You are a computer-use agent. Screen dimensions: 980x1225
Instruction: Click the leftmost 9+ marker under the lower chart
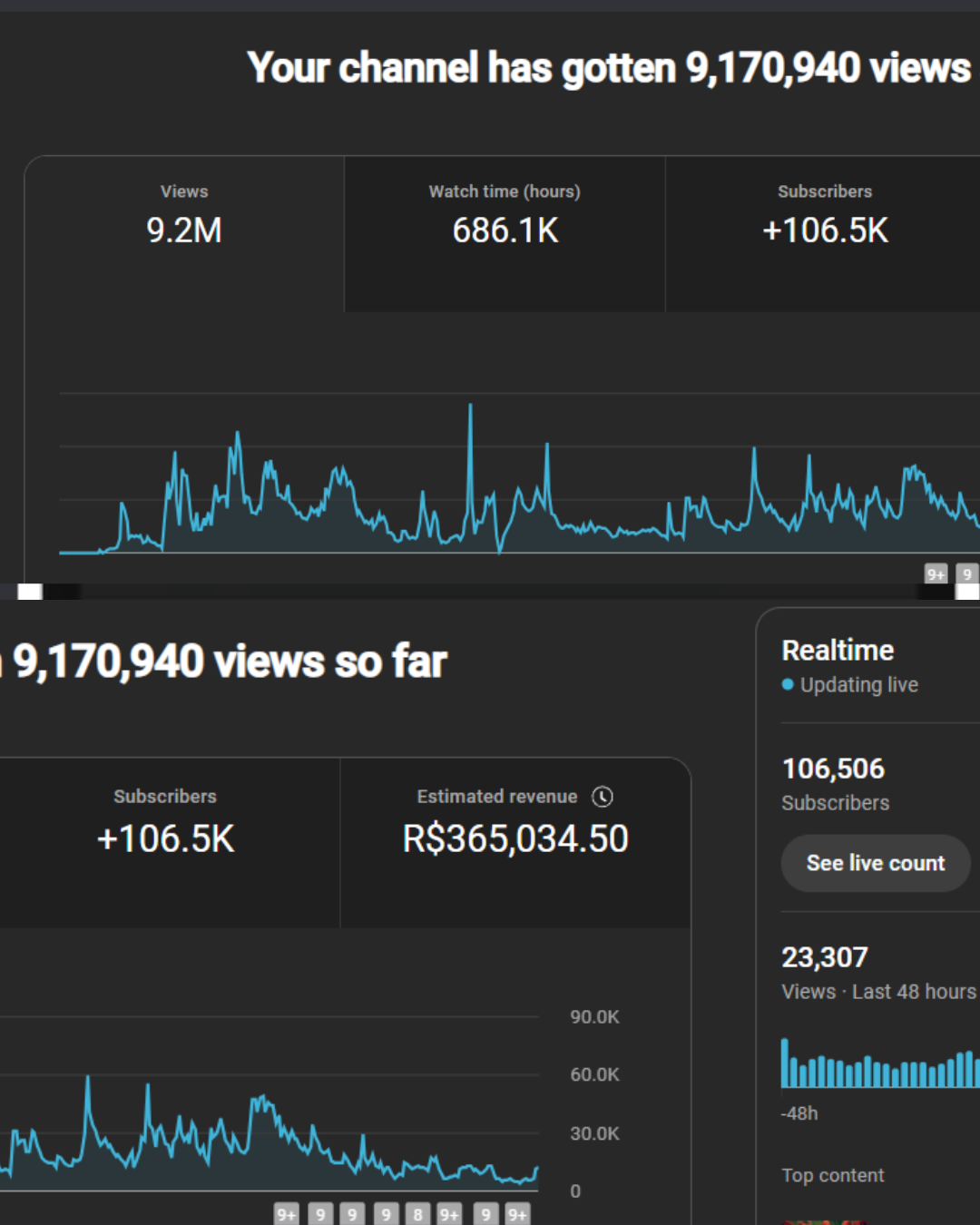click(x=287, y=1214)
